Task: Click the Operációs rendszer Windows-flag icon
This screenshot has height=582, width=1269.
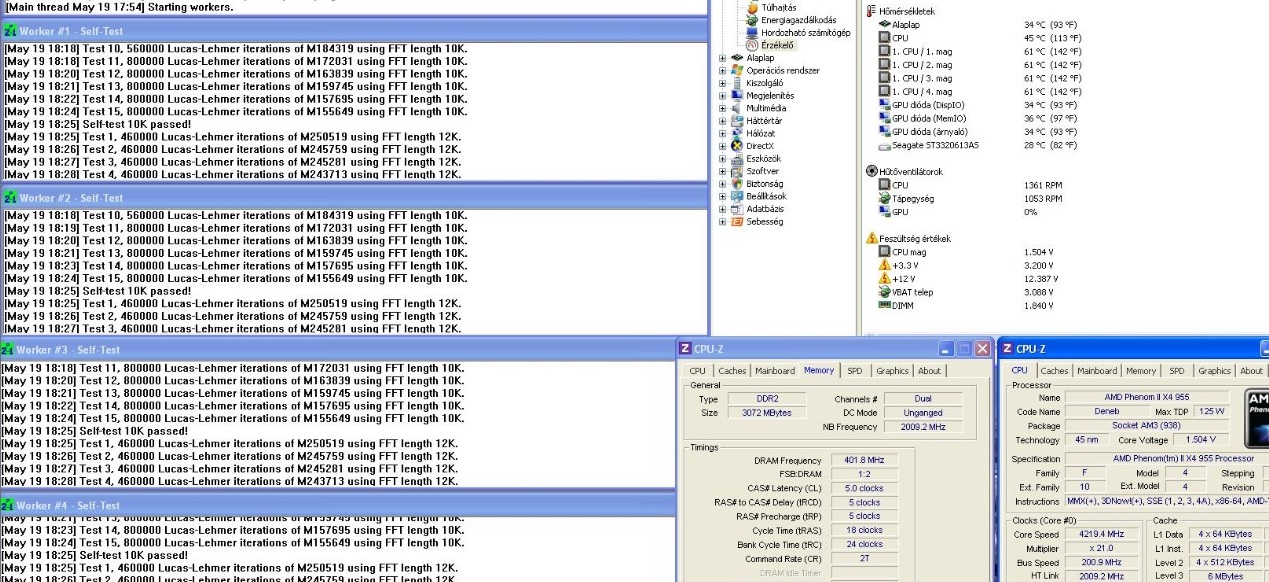Action: (x=737, y=70)
